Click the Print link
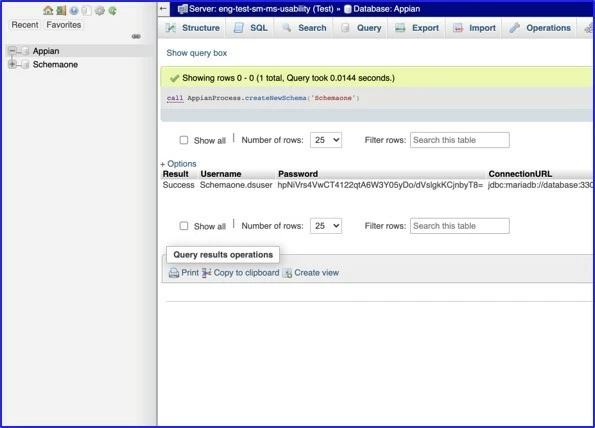The height and width of the screenshot is (428, 595). pos(190,273)
